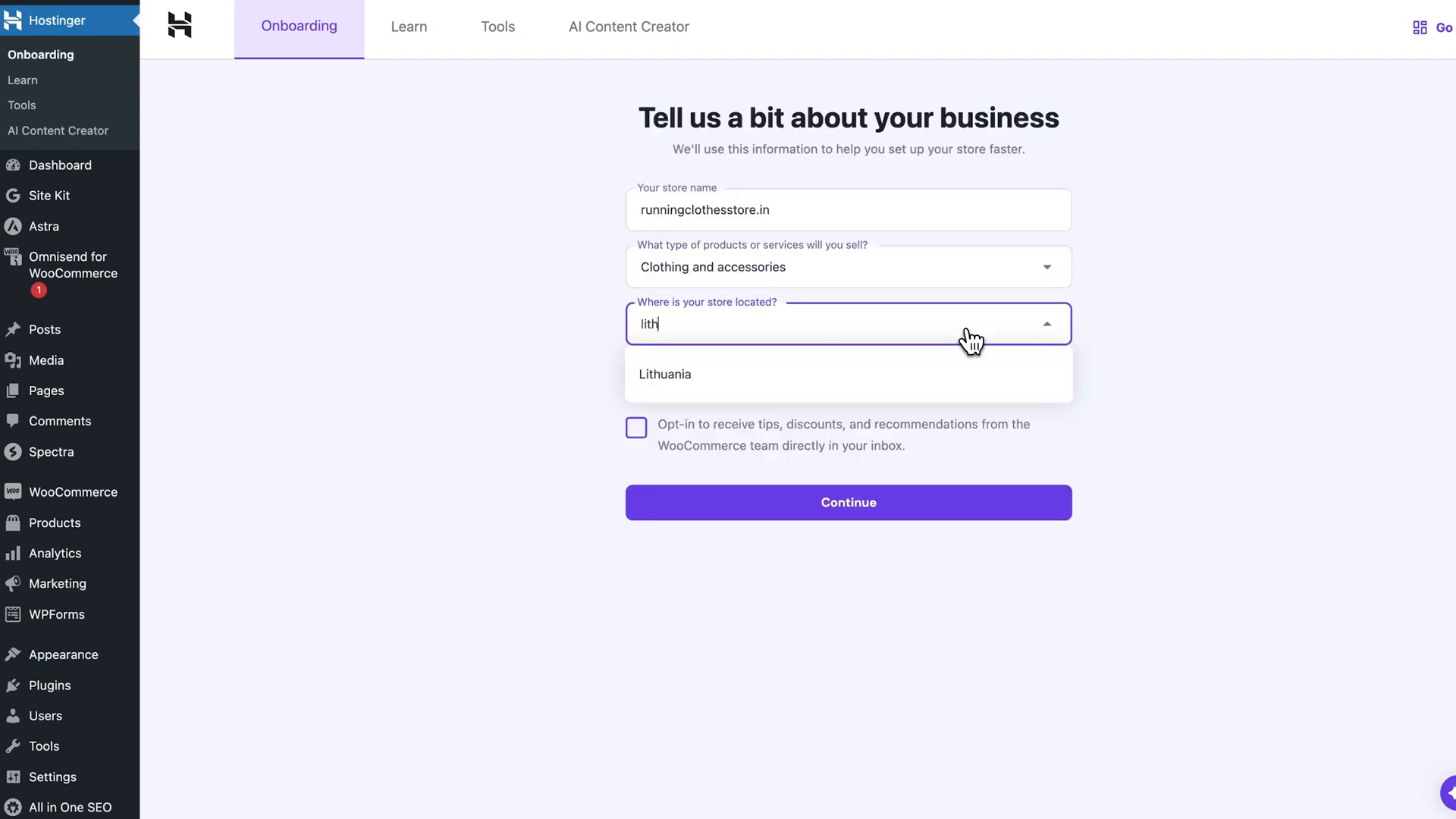
Task: Select Lithuania from location suggestions
Action: pyautogui.click(x=665, y=374)
